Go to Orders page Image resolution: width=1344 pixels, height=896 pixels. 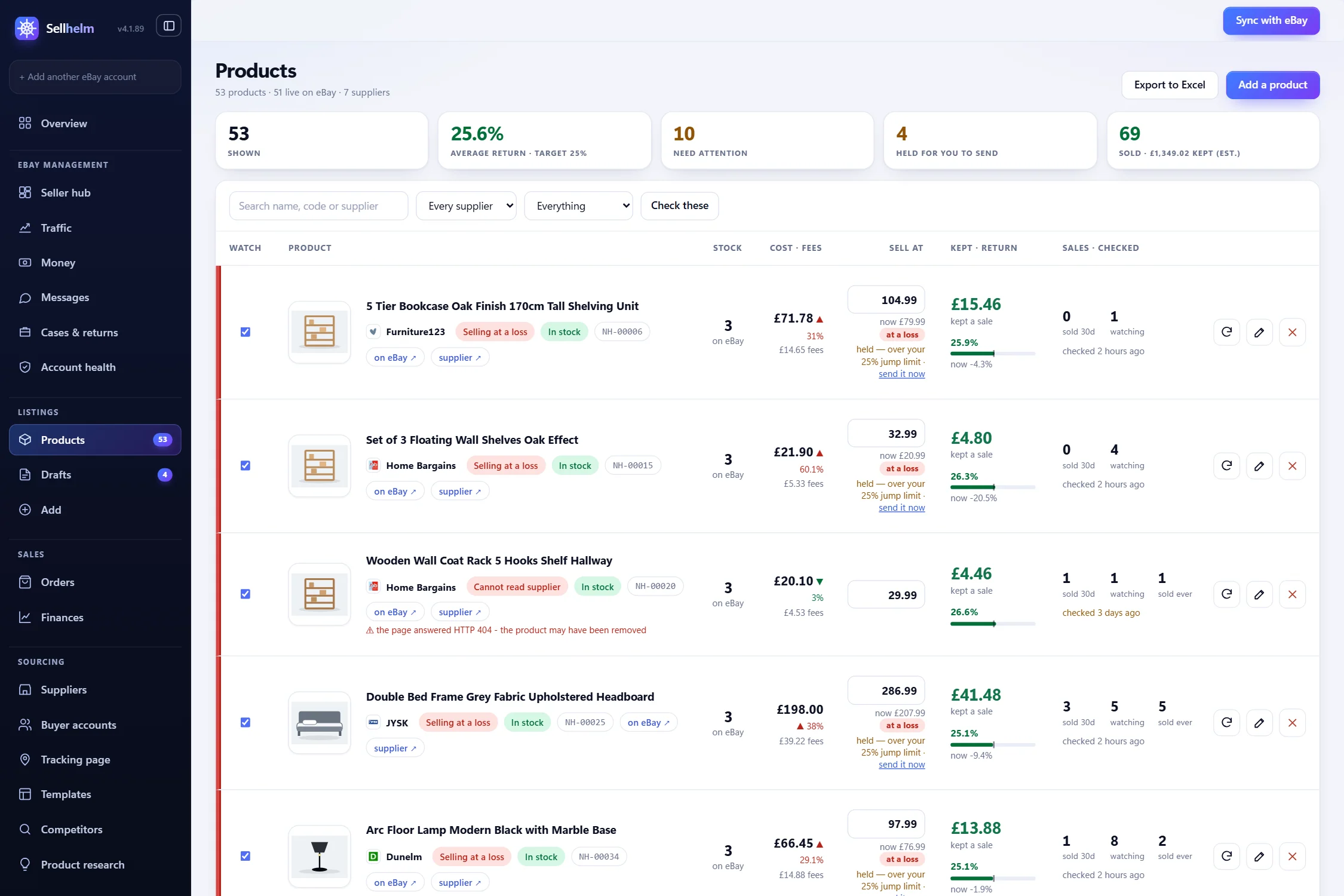pos(95,582)
